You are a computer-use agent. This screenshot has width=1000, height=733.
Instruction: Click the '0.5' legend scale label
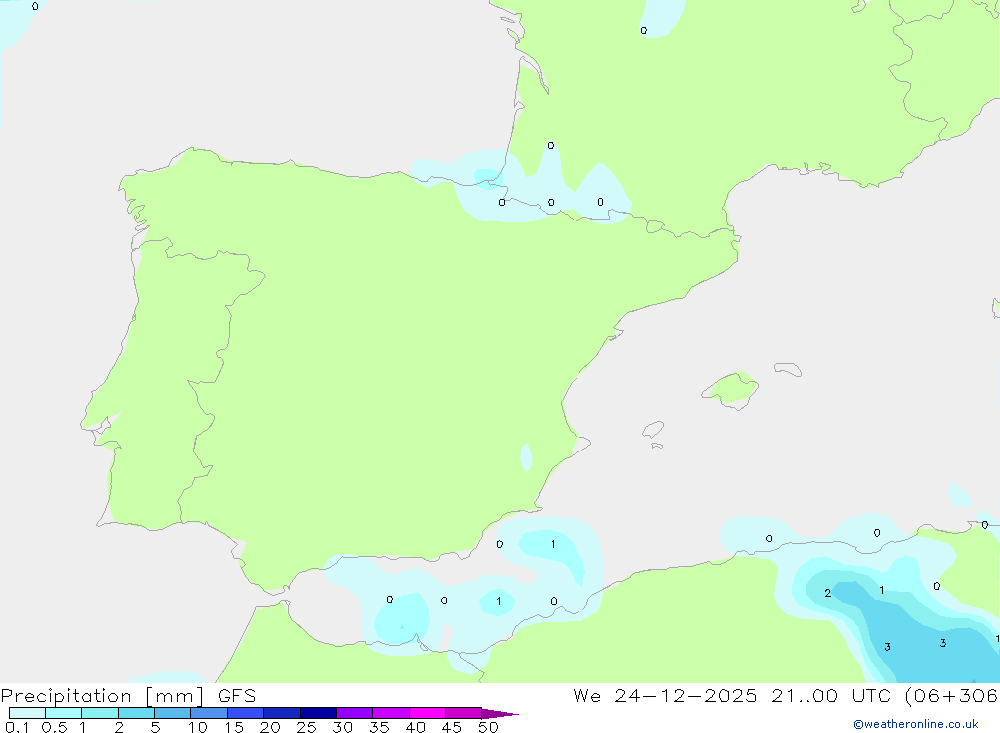[x=54, y=727]
